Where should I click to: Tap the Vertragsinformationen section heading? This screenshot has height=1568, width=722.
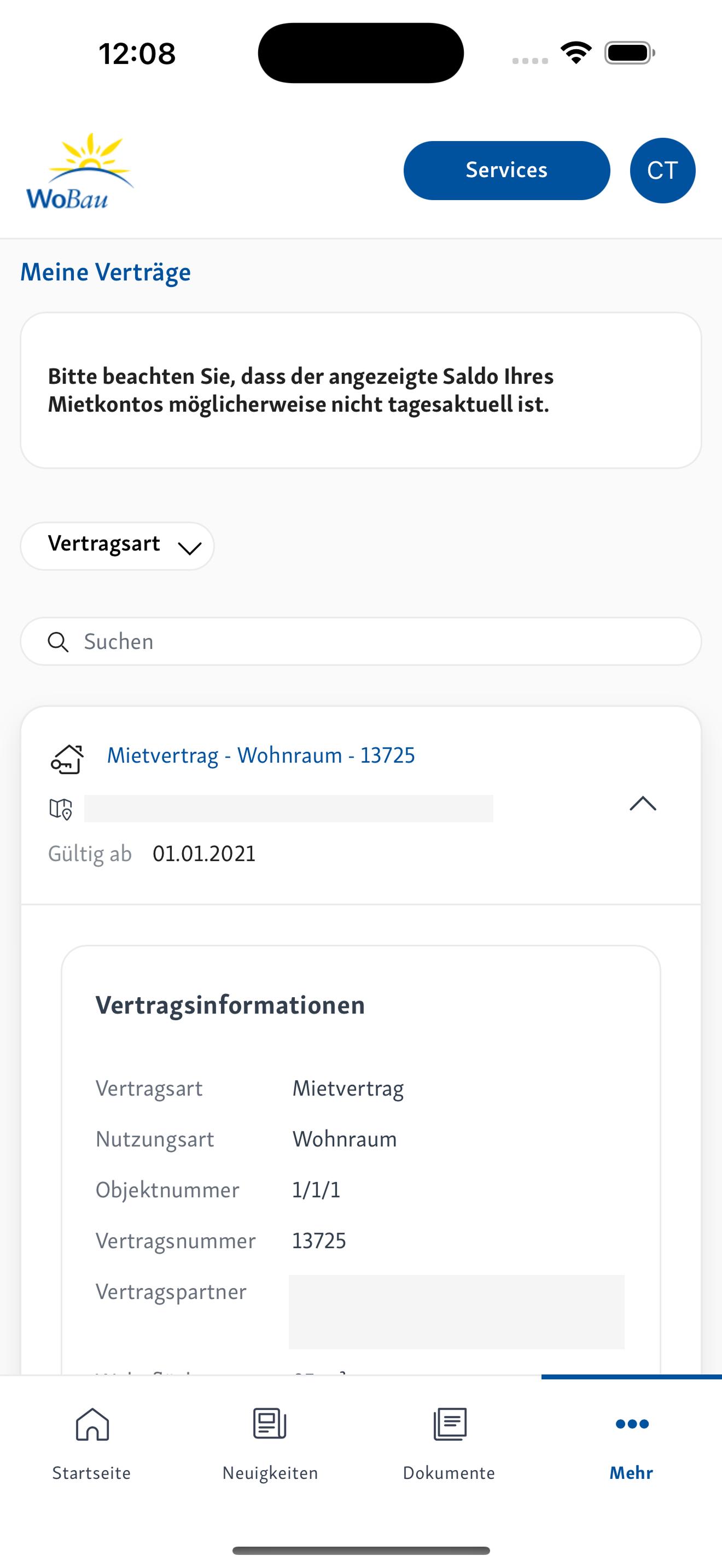click(230, 1005)
